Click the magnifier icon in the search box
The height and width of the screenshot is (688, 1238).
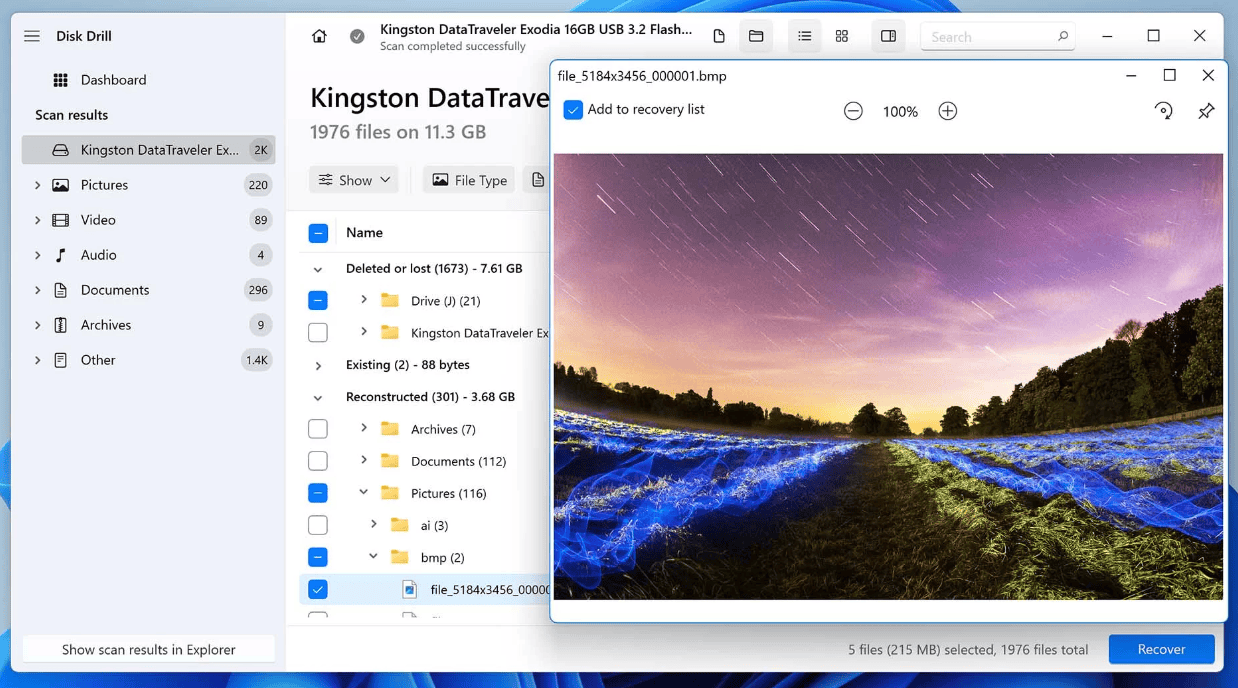coord(1062,37)
